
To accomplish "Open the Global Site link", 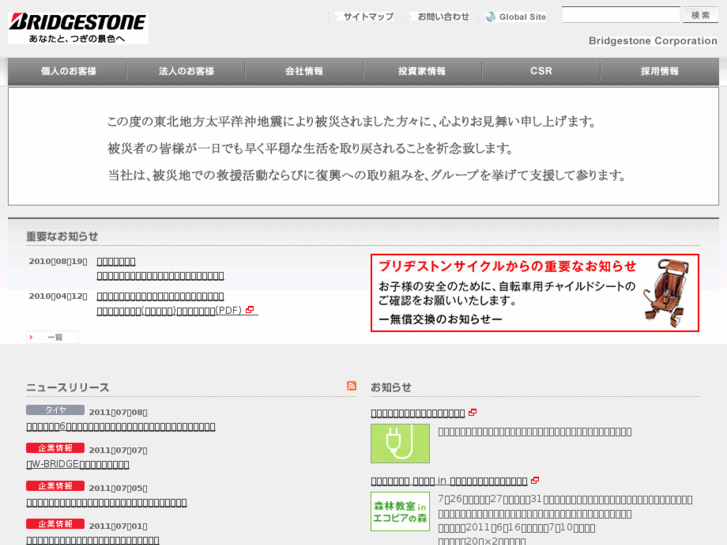I will coord(522,17).
